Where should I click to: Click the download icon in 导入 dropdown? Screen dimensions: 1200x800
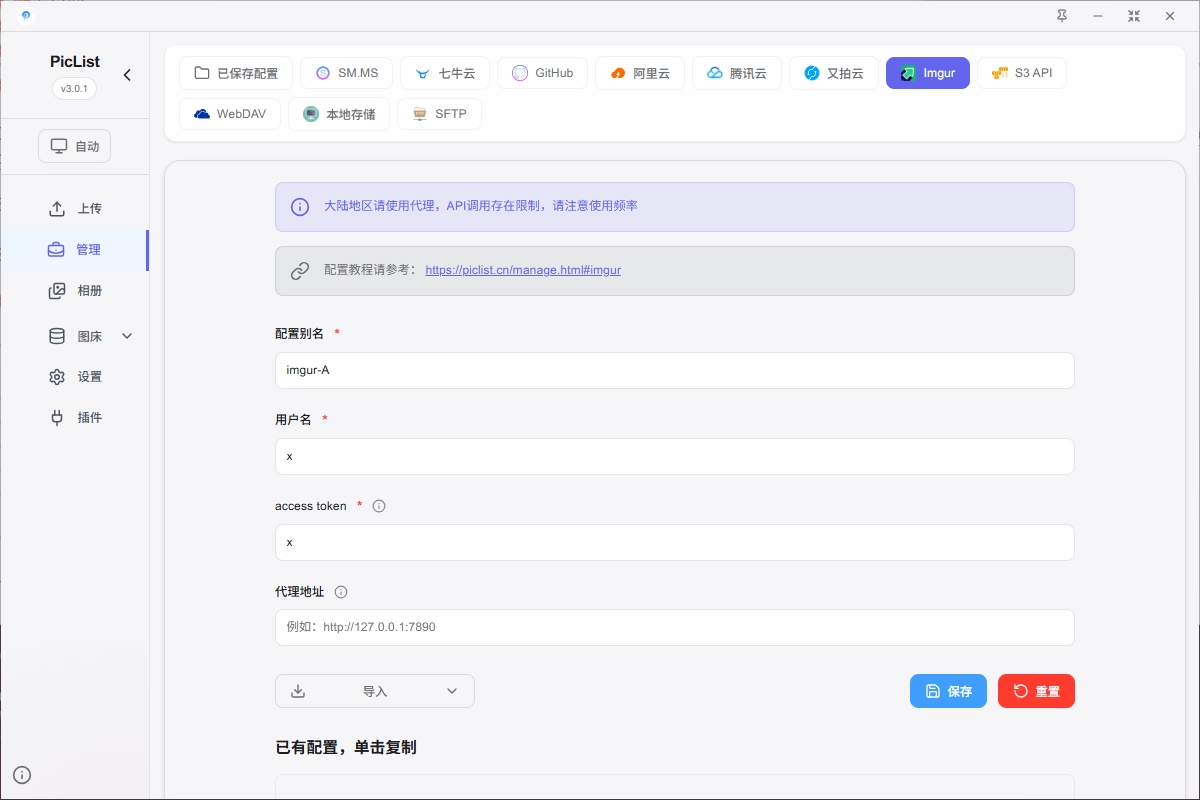(x=298, y=691)
